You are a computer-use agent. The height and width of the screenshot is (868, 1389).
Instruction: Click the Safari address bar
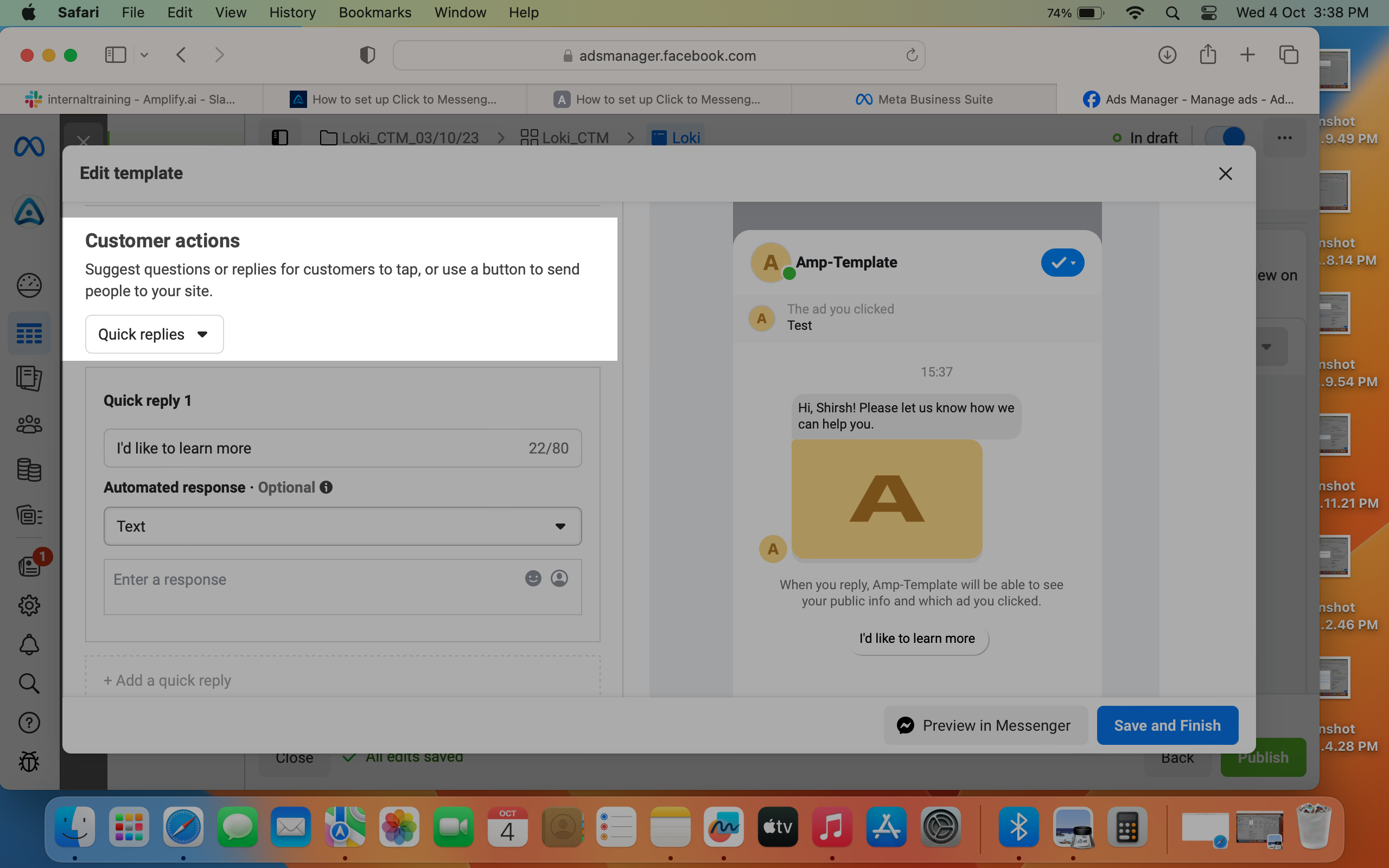(x=658, y=55)
